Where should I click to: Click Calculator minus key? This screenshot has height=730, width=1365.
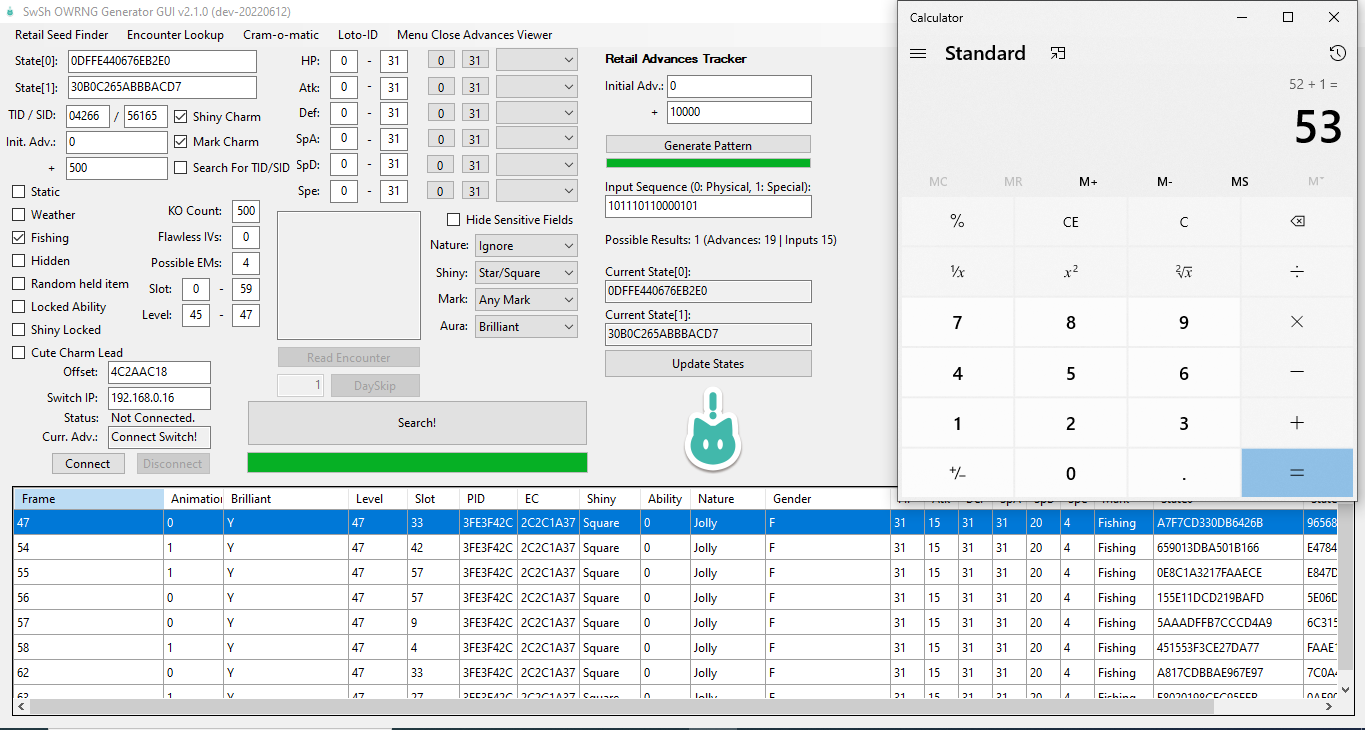coord(1297,372)
